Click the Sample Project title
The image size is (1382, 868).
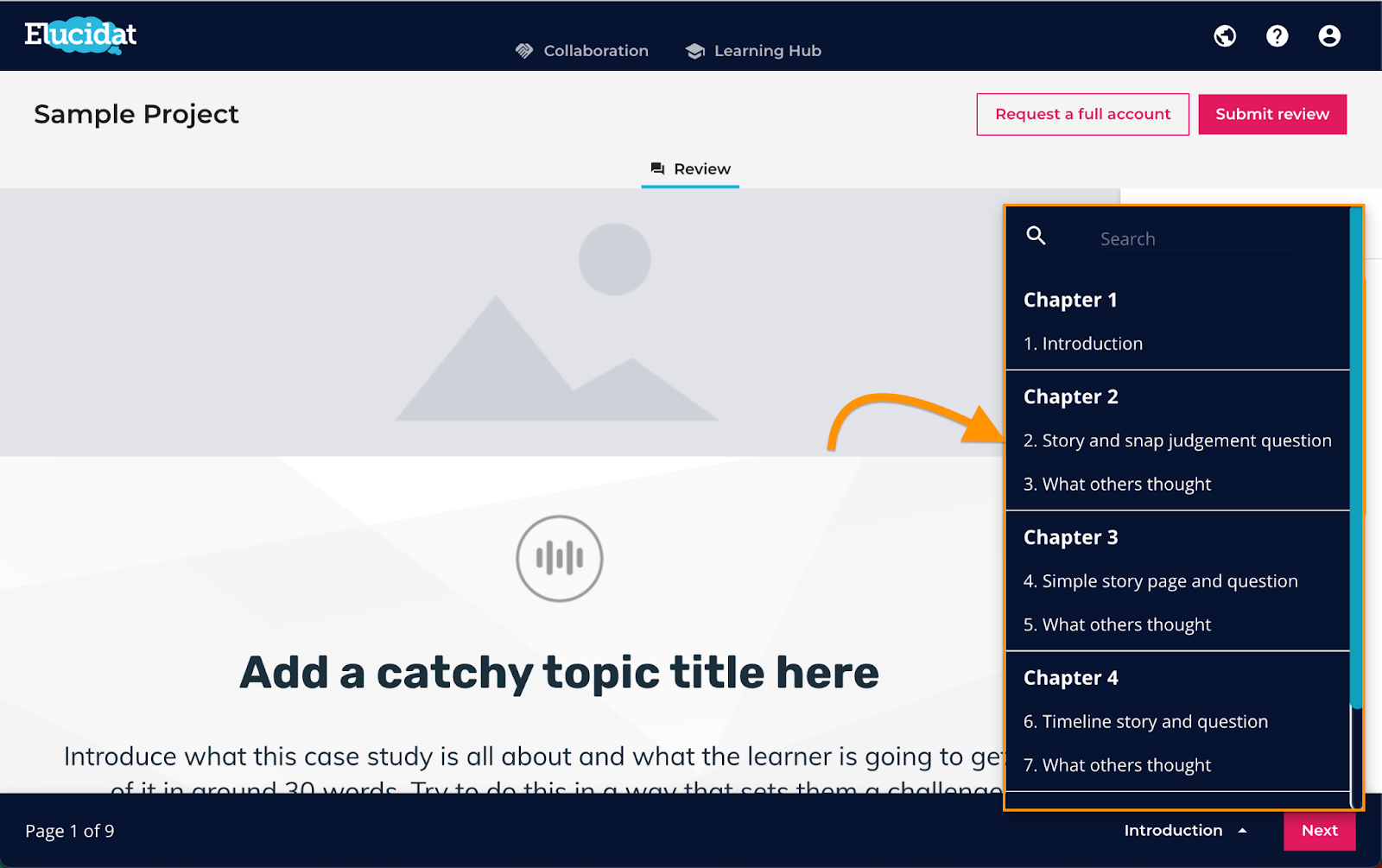pos(136,114)
